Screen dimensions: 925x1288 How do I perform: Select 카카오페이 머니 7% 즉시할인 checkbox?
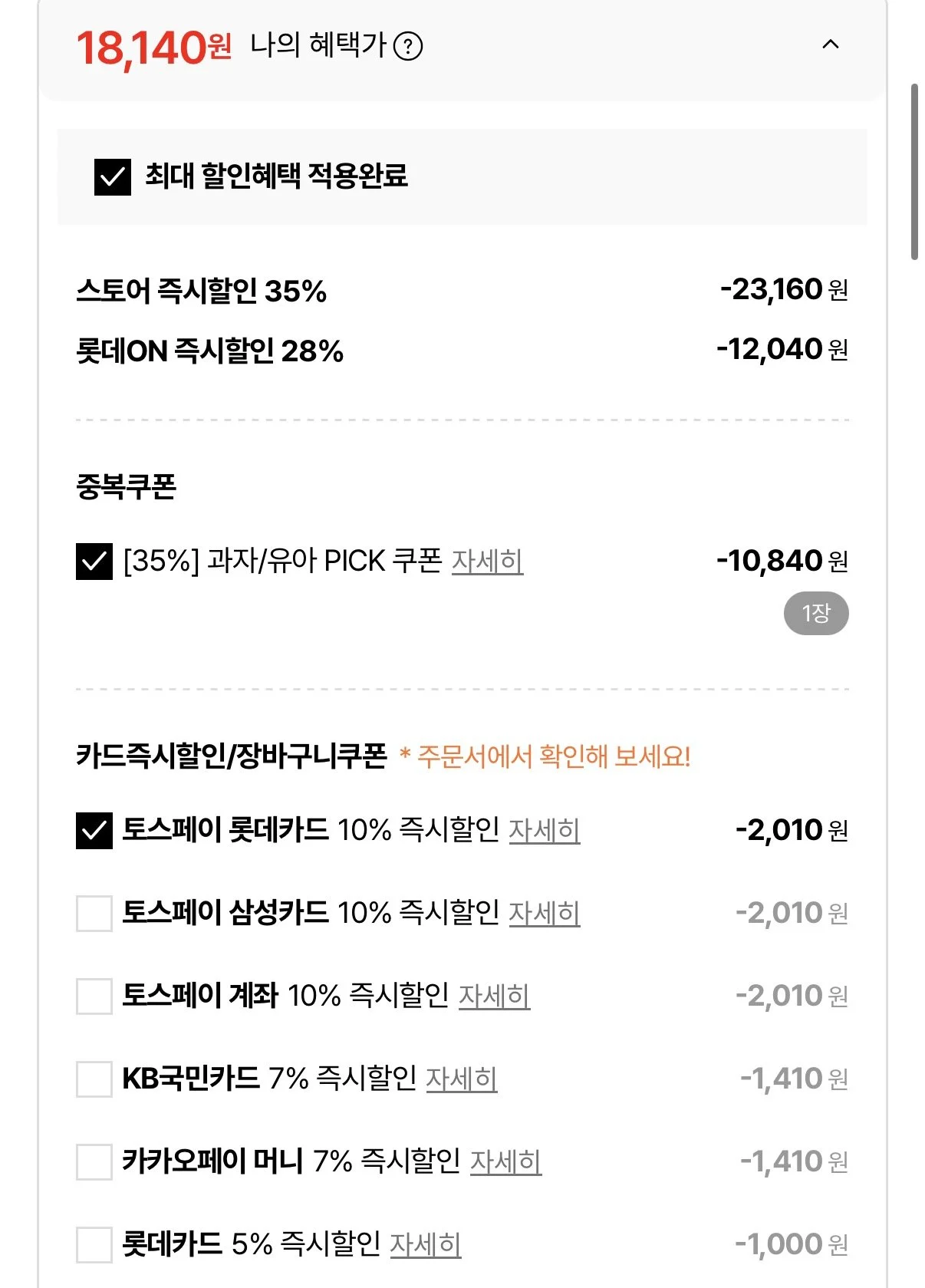(94, 1161)
